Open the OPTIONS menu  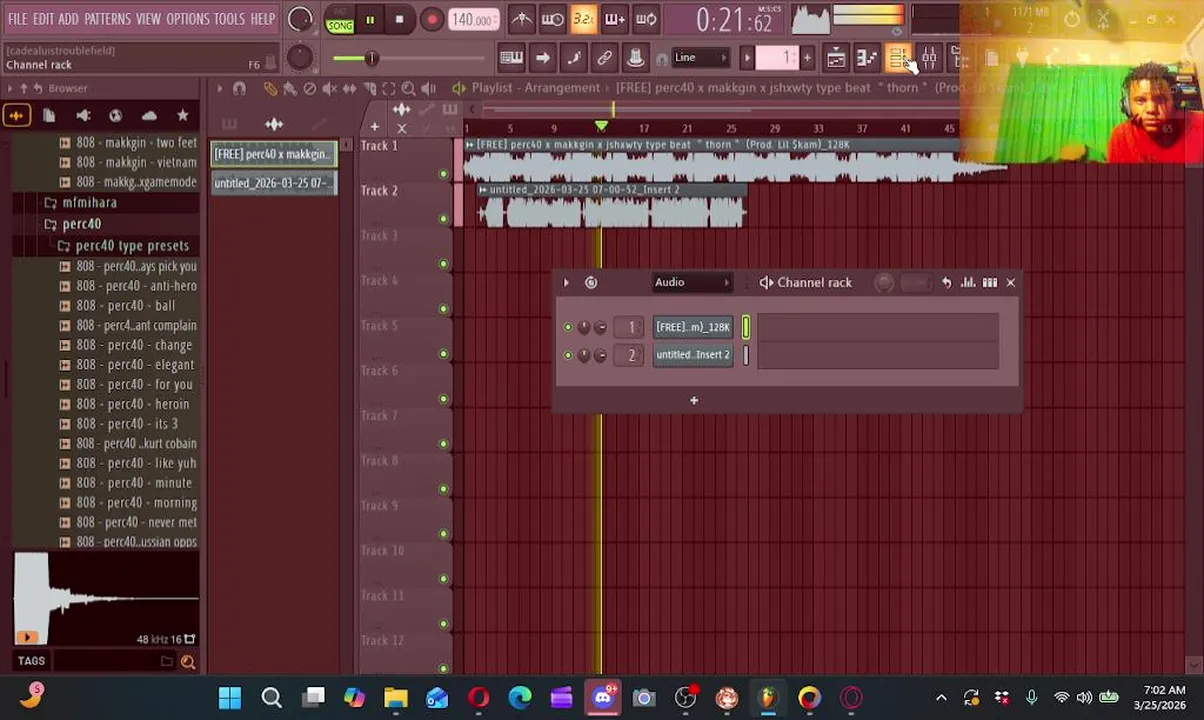tap(188, 19)
